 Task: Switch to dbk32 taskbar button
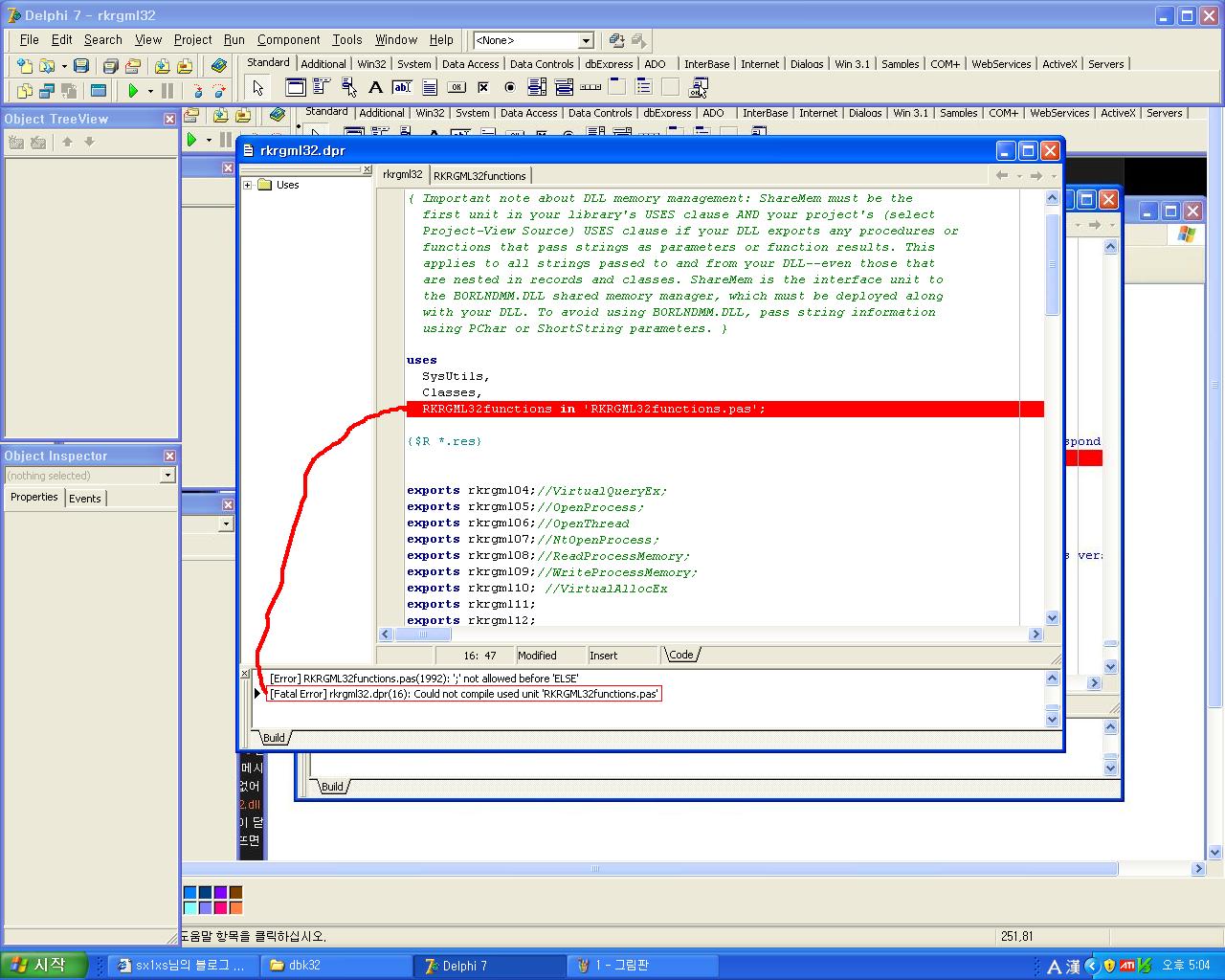(336, 966)
